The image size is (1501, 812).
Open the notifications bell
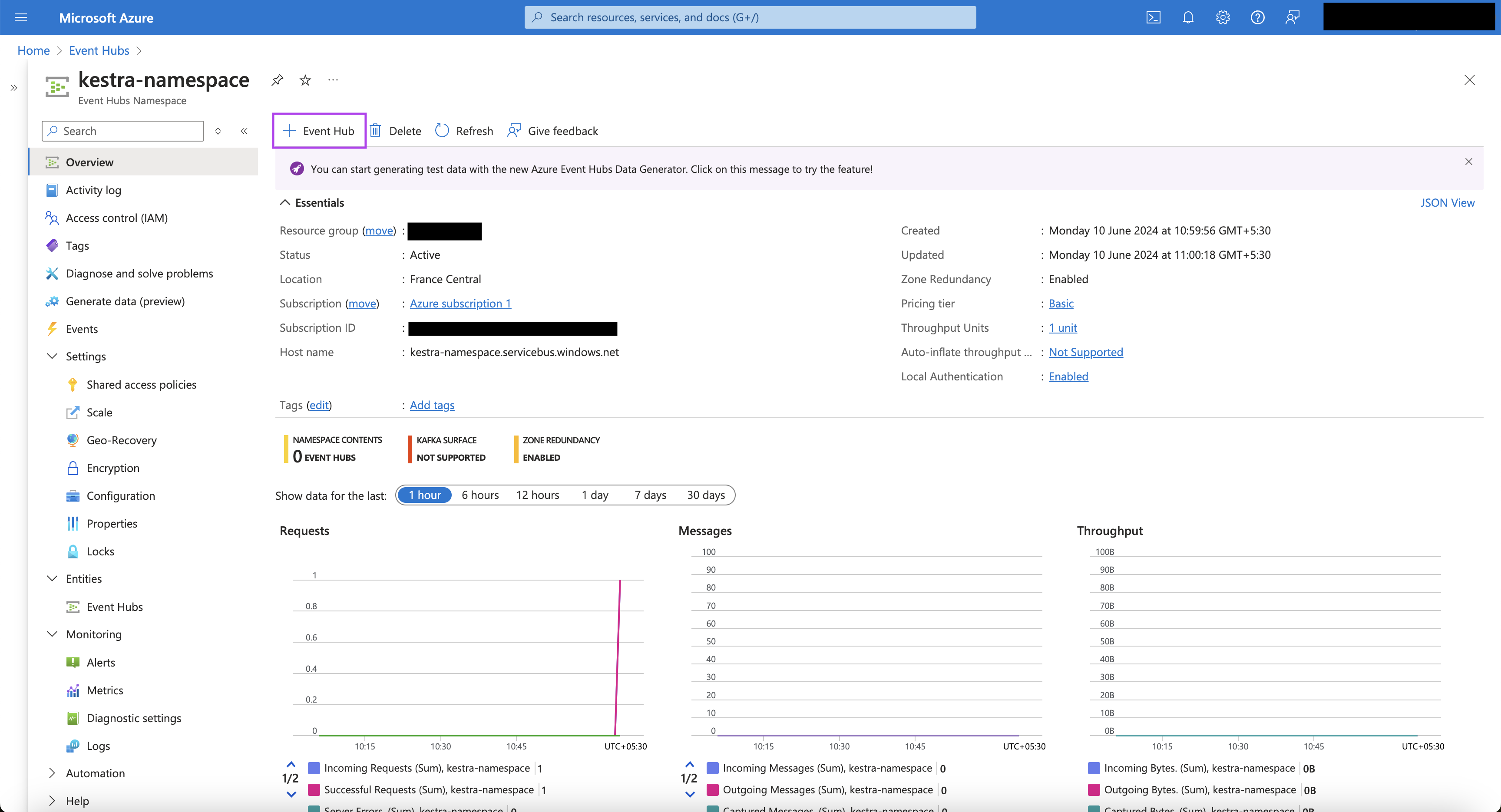[x=1188, y=17]
